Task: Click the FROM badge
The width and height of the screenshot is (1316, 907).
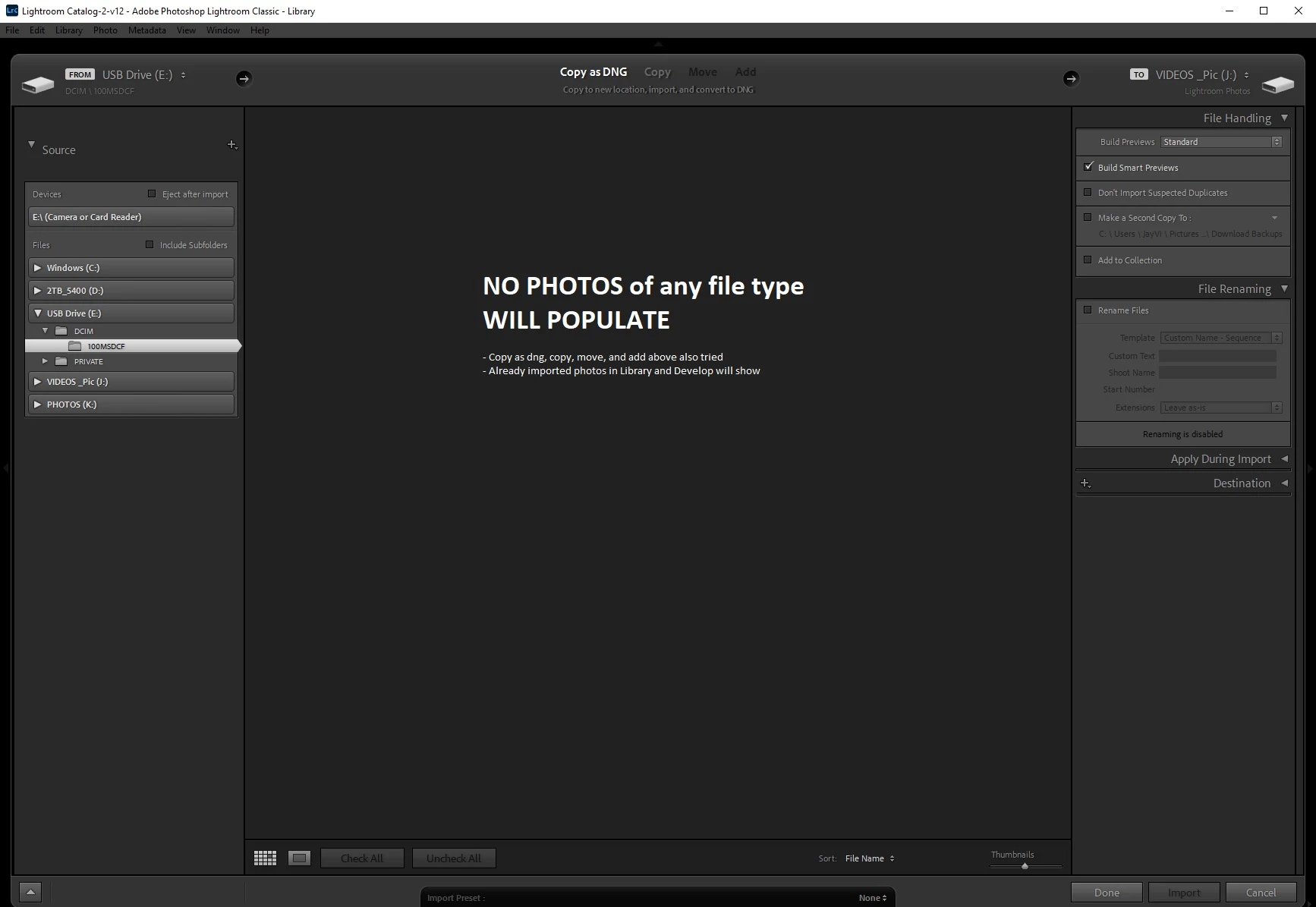Action: 80,74
